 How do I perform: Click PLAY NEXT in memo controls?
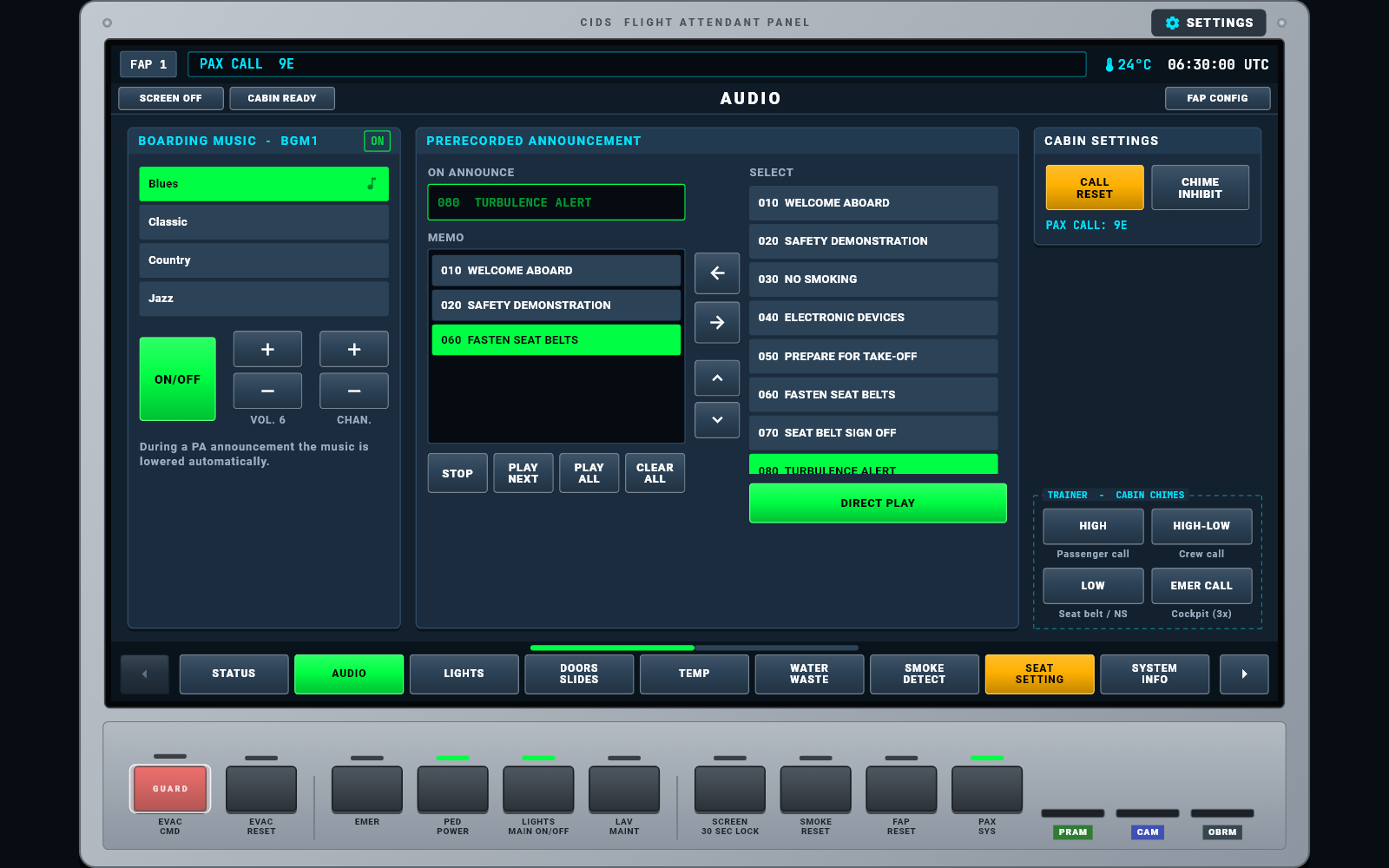pos(523,473)
